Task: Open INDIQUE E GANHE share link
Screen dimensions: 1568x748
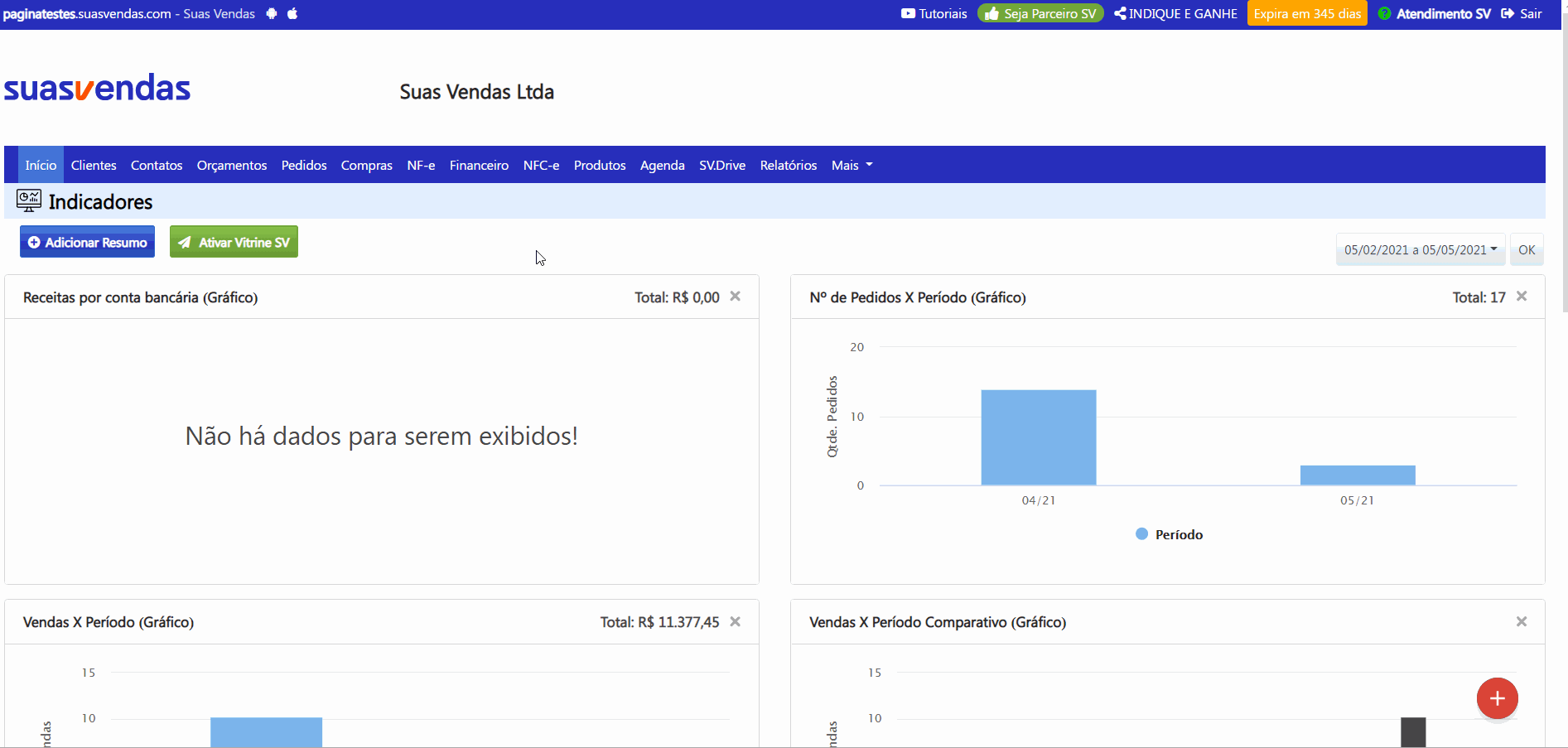Action: pyautogui.click(x=1175, y=13)
